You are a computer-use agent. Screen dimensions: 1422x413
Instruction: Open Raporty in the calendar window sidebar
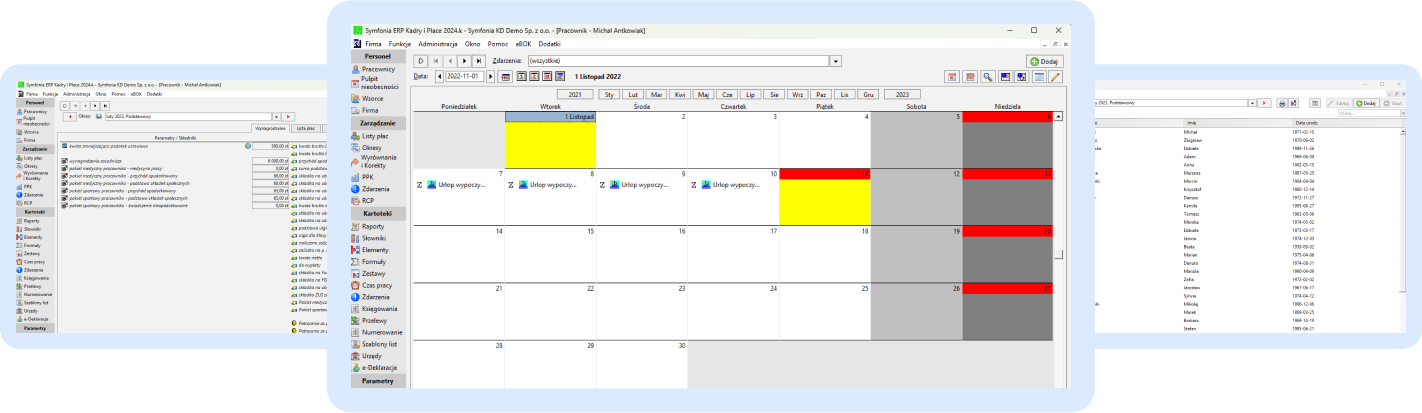373,227
